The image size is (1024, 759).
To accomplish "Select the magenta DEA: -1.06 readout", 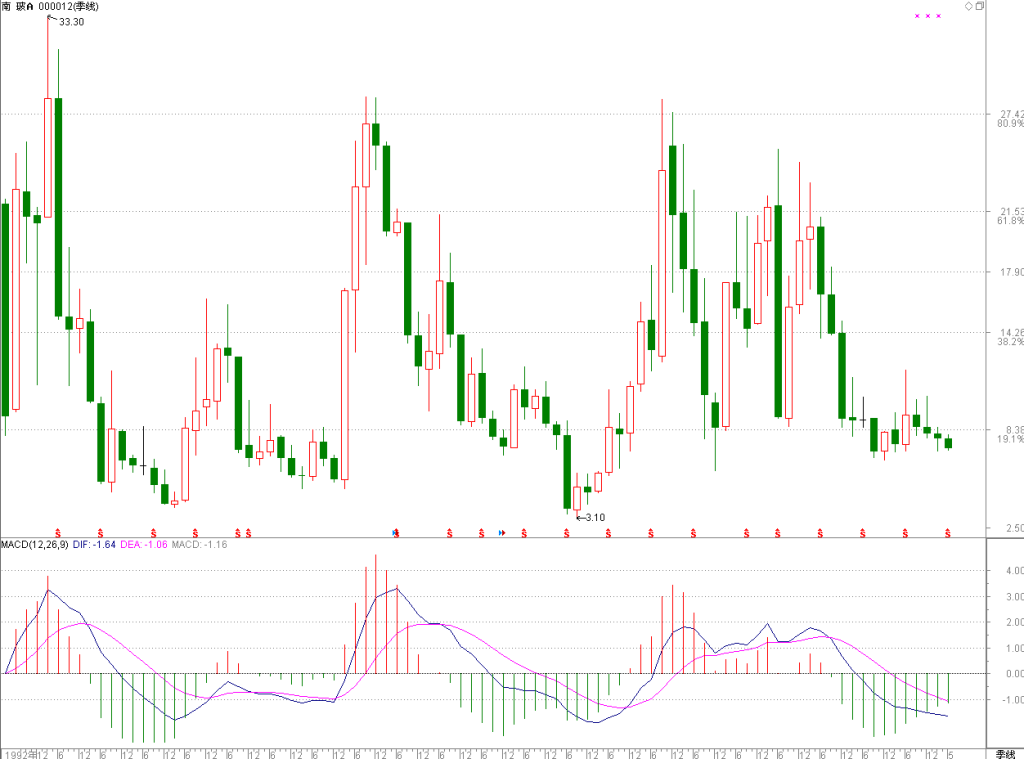I will pyautogui.click(x=144, y=544).
